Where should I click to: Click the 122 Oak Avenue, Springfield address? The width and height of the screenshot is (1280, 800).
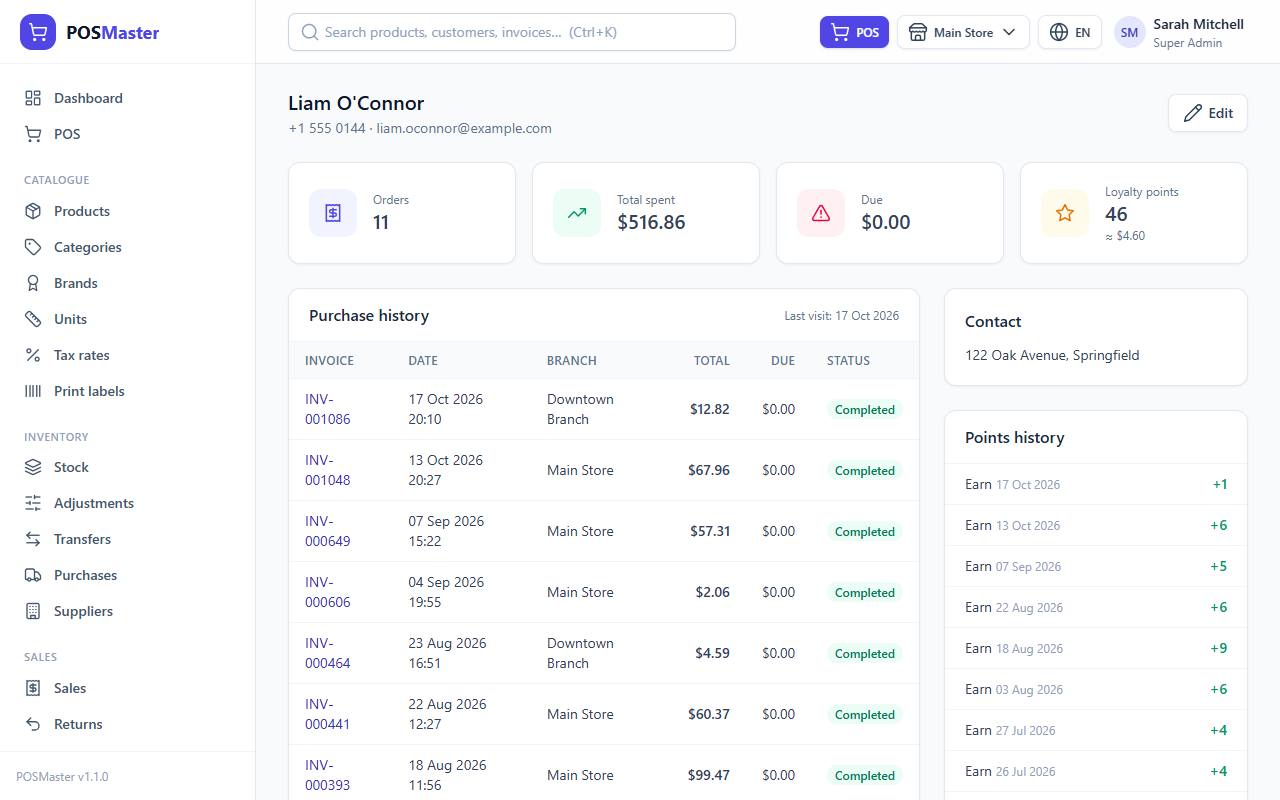(x=1052, y=355)
